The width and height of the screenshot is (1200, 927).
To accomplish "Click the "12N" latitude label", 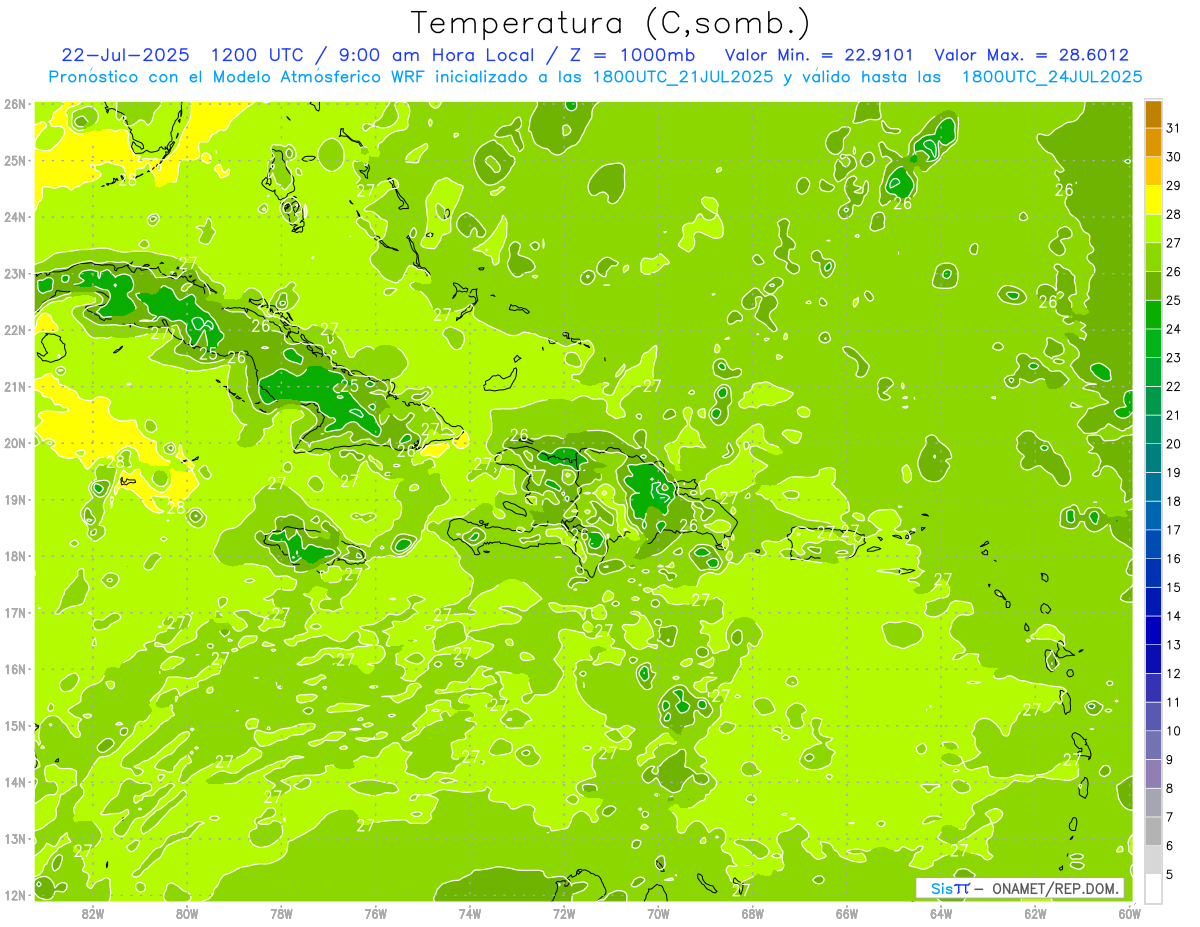I will [15, 895].
